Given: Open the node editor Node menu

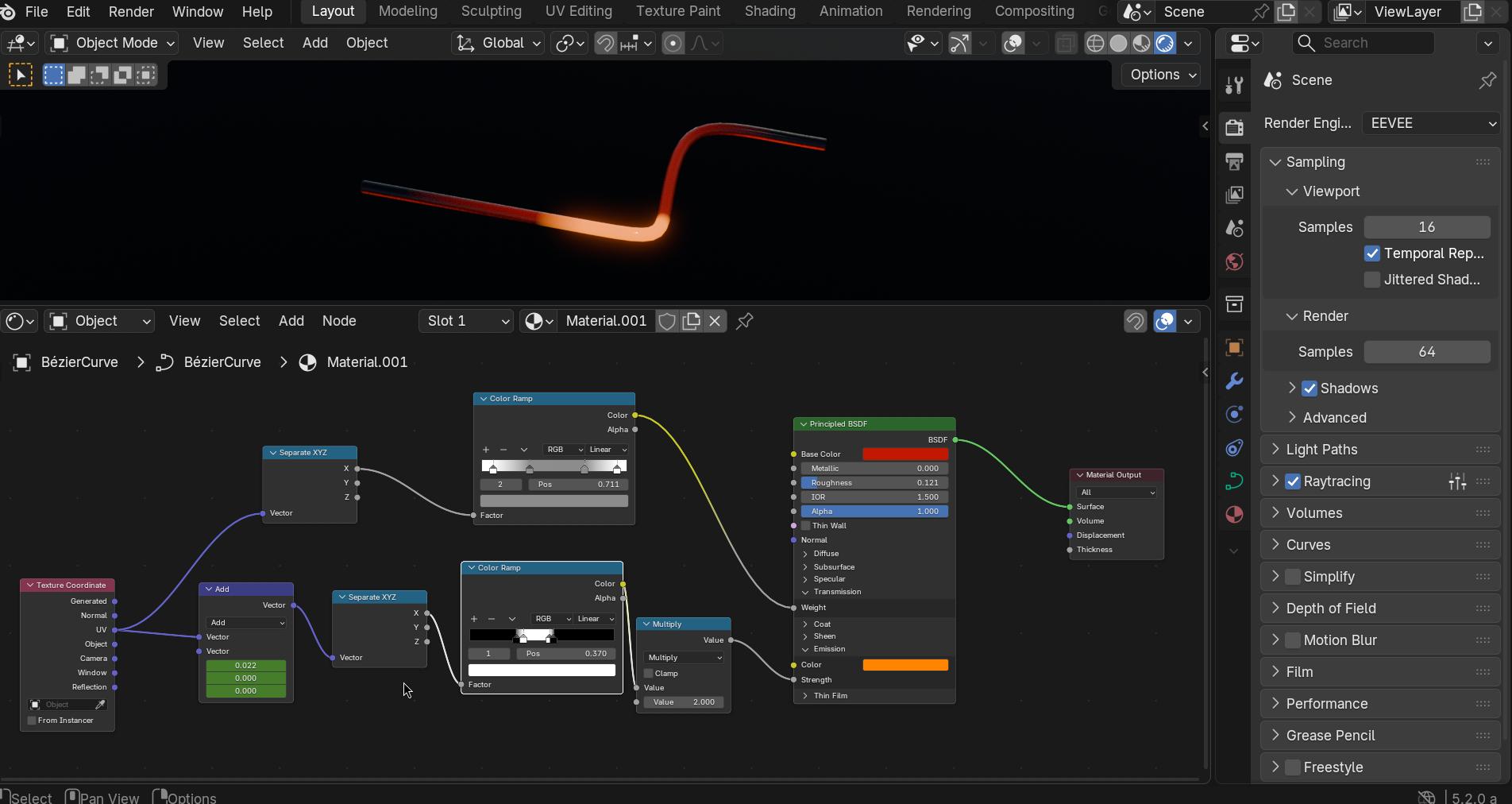Looking at the screenshot, I should click(339, 321).
